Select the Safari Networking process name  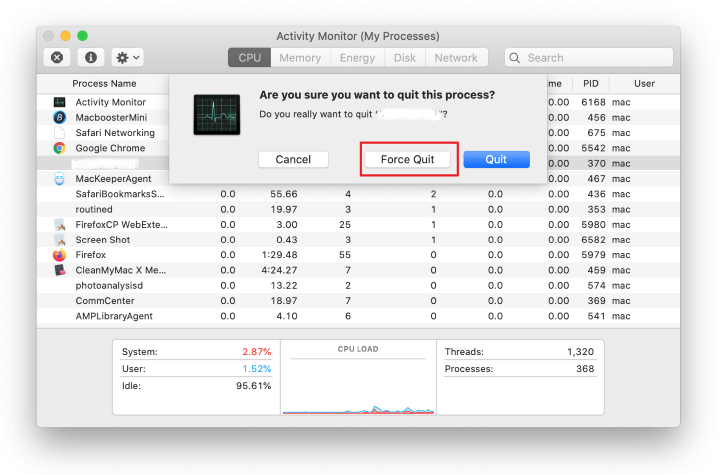(115, 133)
